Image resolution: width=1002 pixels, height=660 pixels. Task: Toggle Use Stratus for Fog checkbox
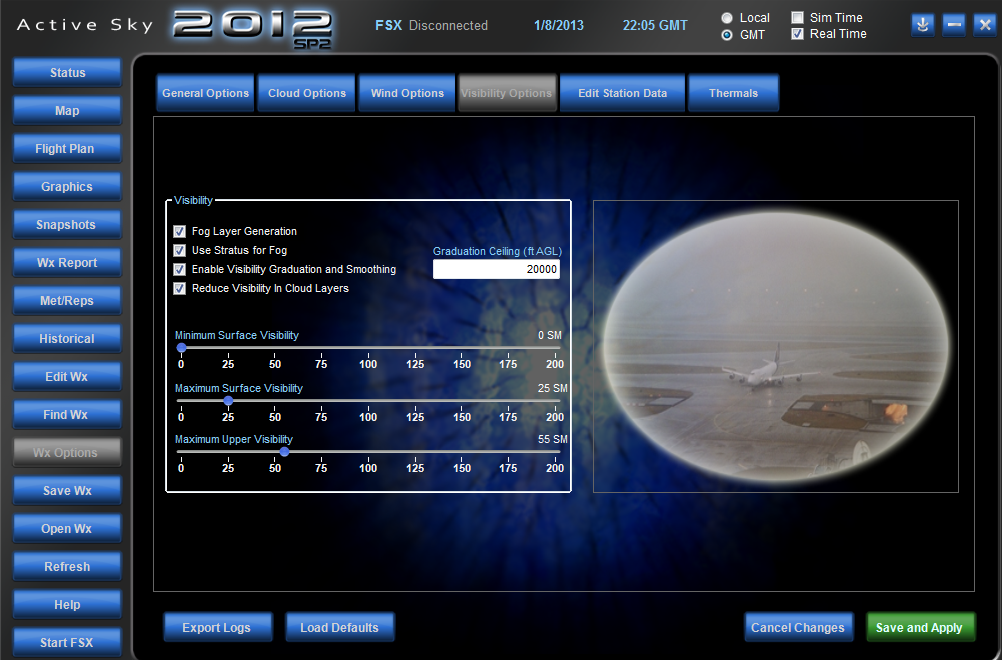click(180, 250)
